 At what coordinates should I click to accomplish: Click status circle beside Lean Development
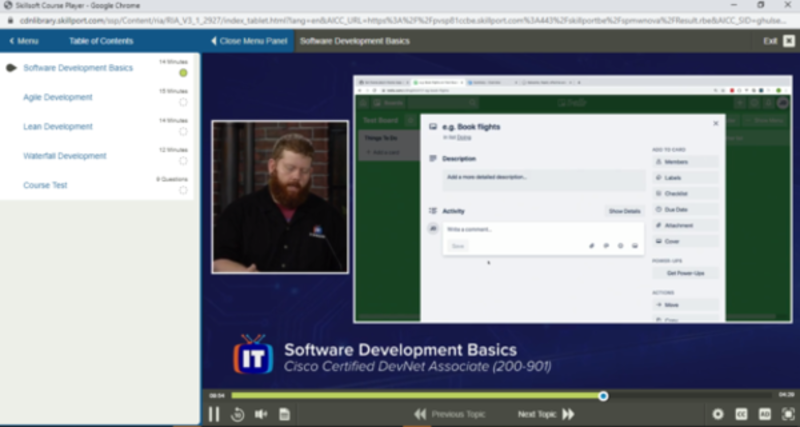[183, 132]
